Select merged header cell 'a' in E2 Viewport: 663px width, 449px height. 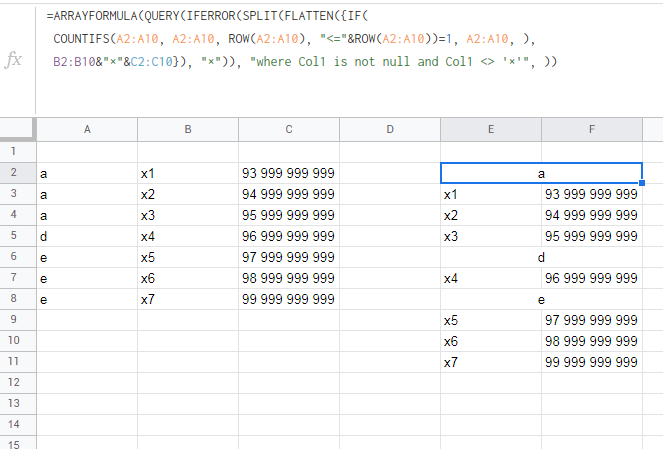(x=541, y=173)
